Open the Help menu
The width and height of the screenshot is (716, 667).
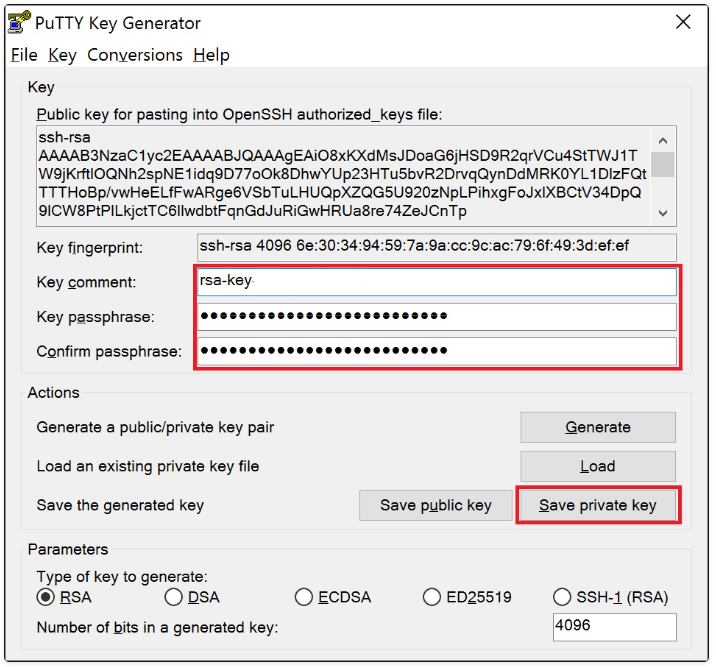click(211, 55)
